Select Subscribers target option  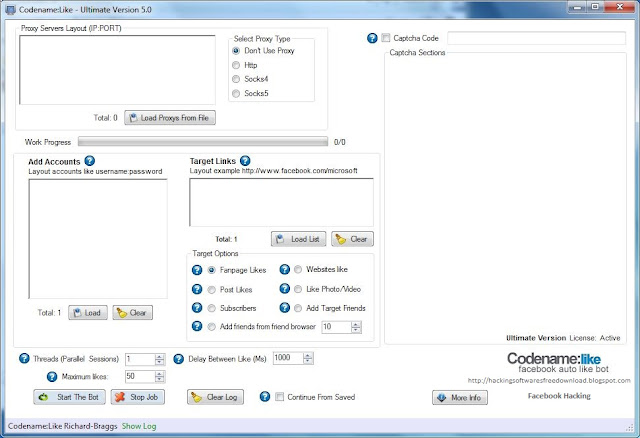[x=211, y=308]
